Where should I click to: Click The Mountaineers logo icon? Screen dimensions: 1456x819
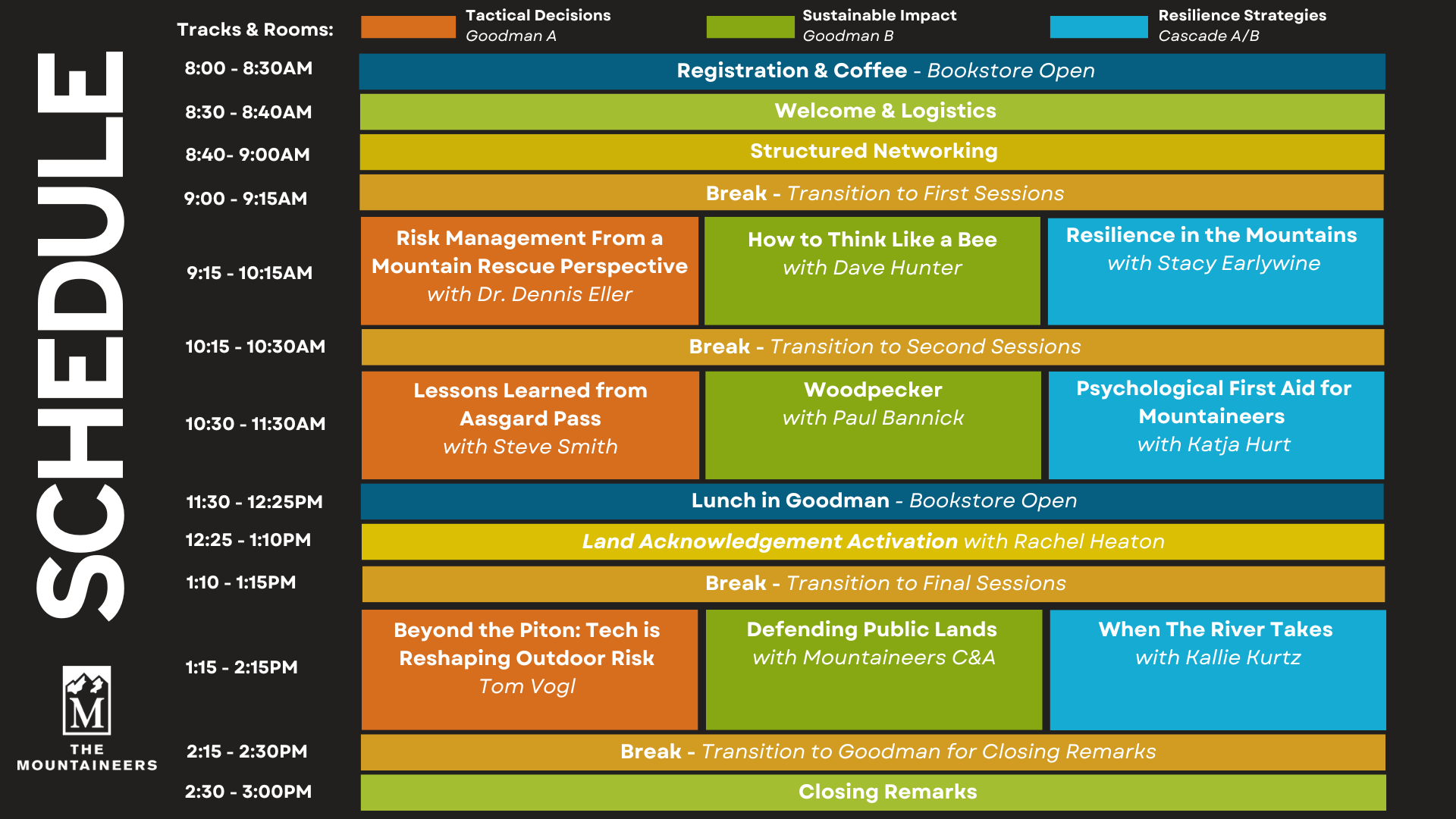(86, 700)
